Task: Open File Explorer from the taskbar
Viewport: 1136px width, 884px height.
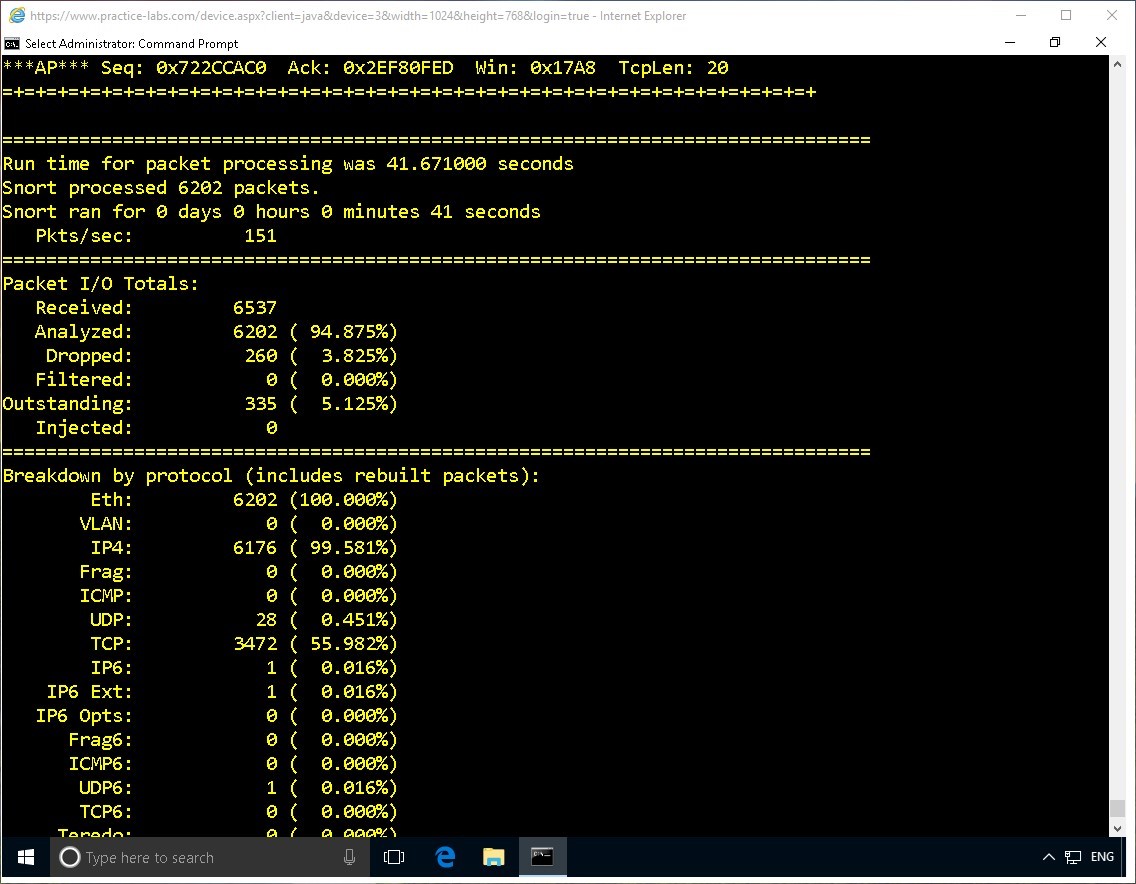Action: click(x=493, y=857)
